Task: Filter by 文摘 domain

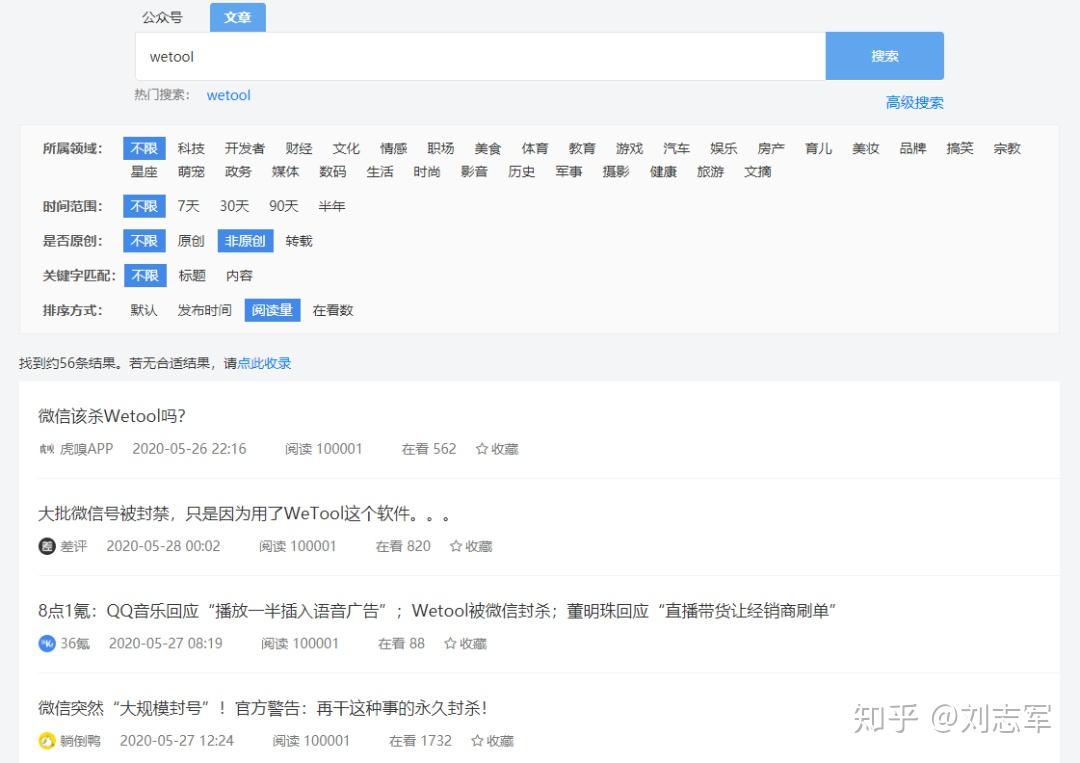Action: pos(757,171)
